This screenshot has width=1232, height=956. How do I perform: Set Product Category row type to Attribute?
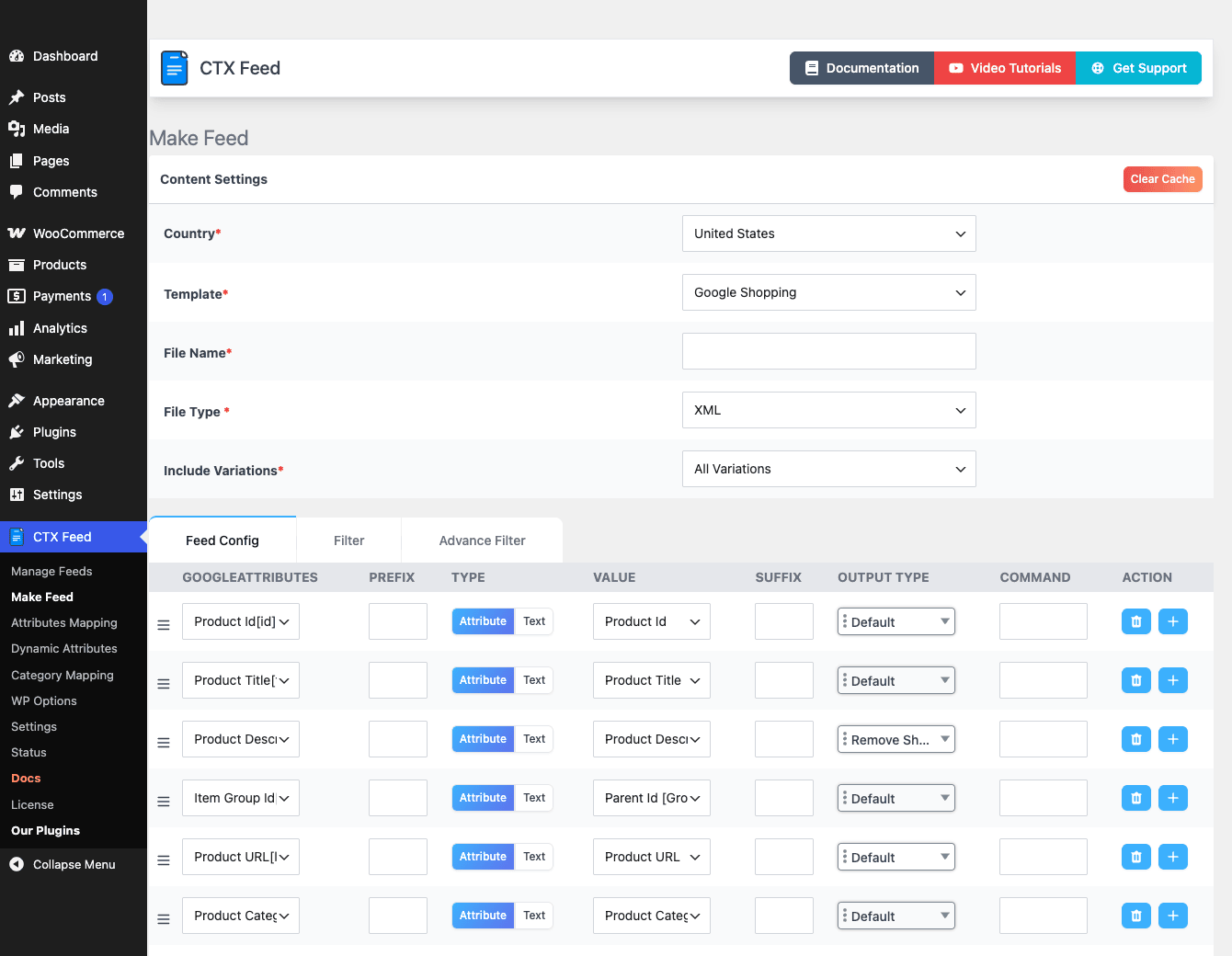(x=483, y=916)
